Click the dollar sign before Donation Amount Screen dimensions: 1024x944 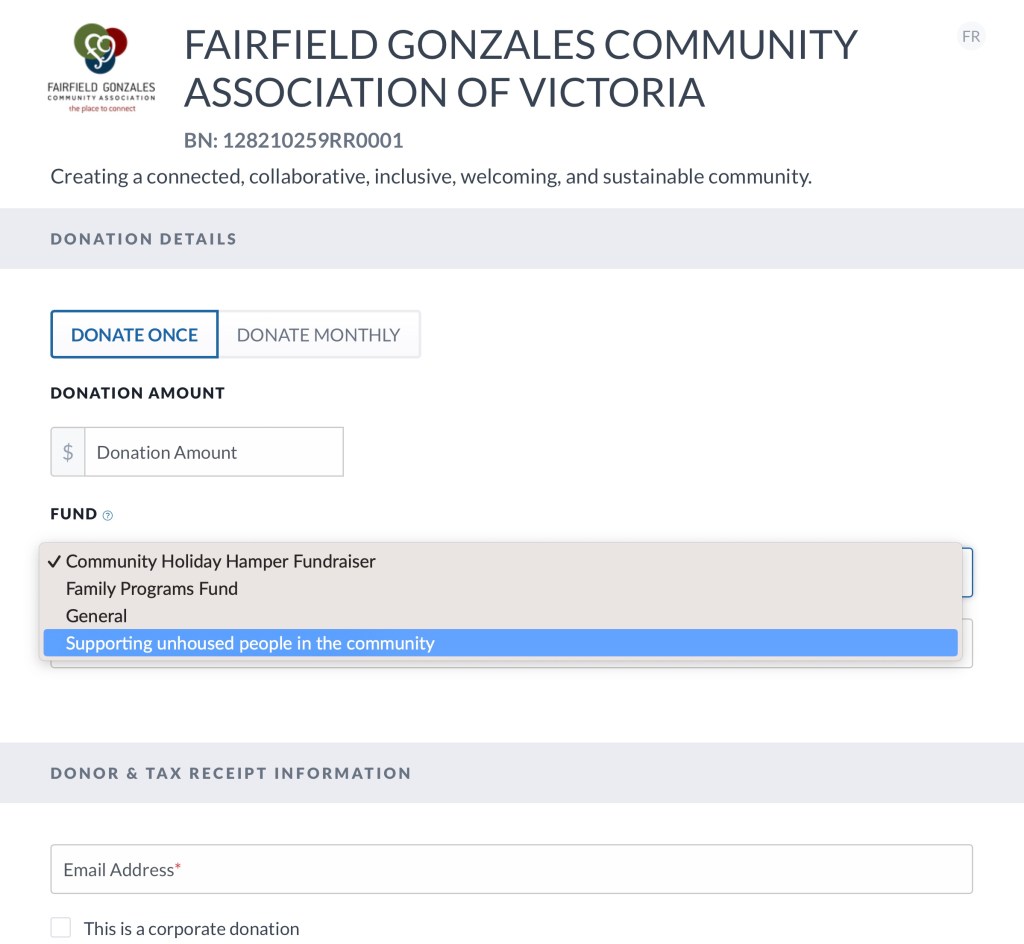(68, 452)
